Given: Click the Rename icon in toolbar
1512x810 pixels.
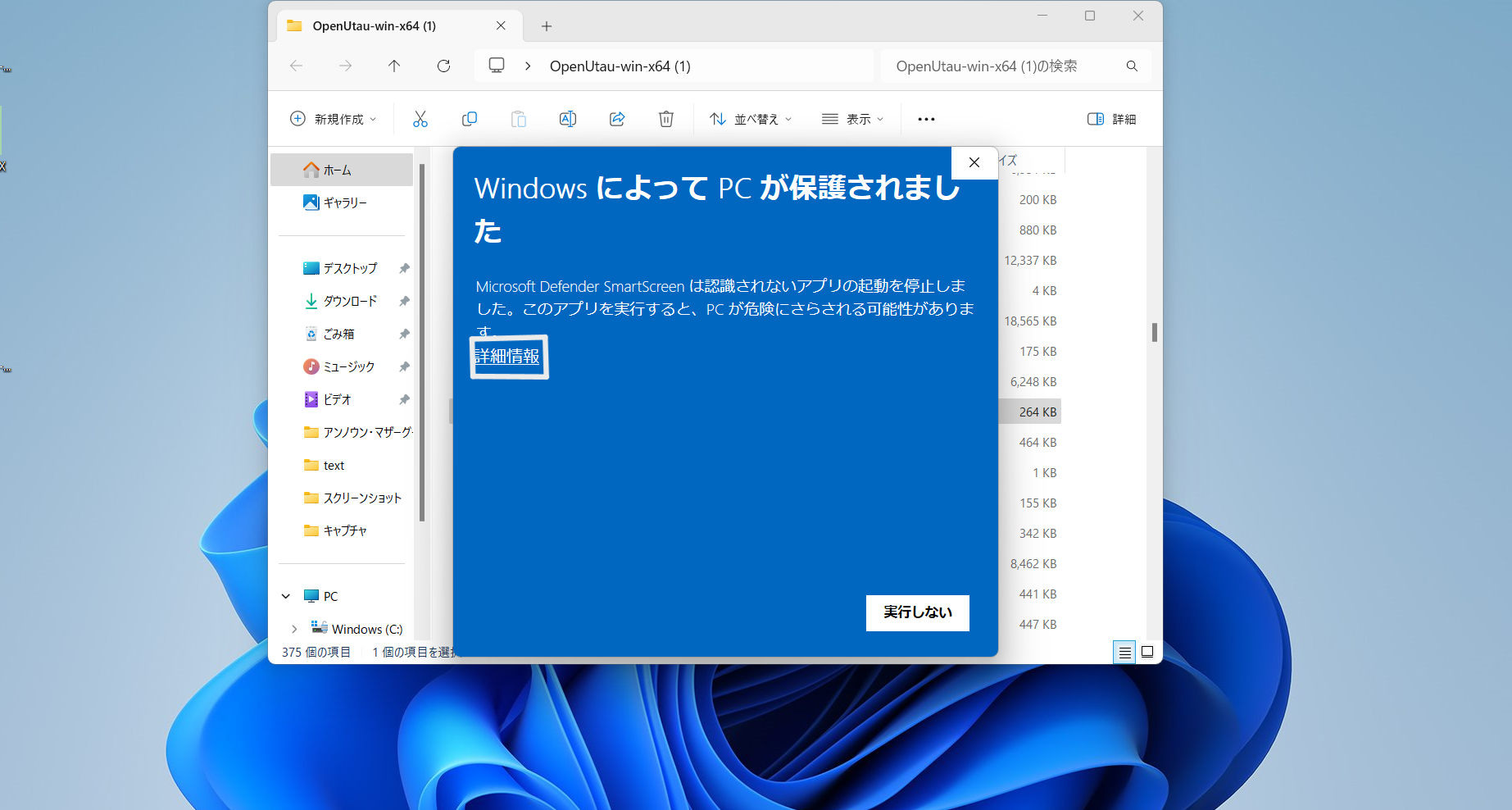Looking at the screenshot, I should 567,119.
